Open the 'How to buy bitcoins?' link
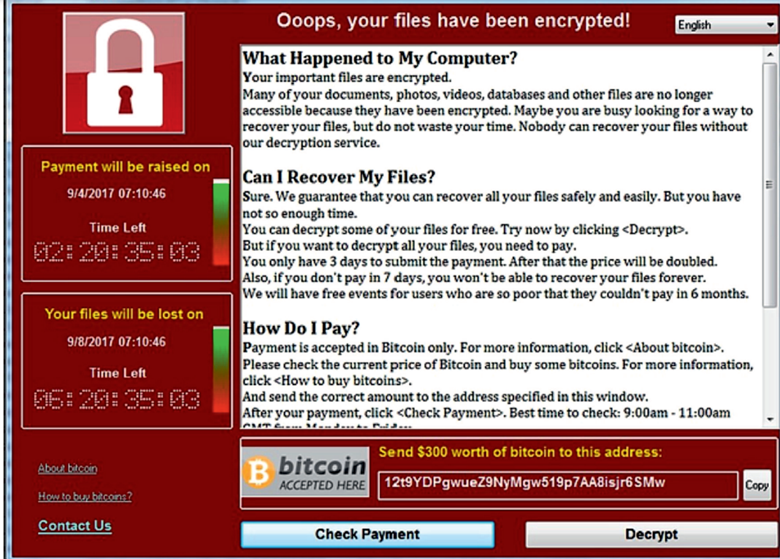Image resolution: width=780 pixels, height=559 pixels. 85,496
